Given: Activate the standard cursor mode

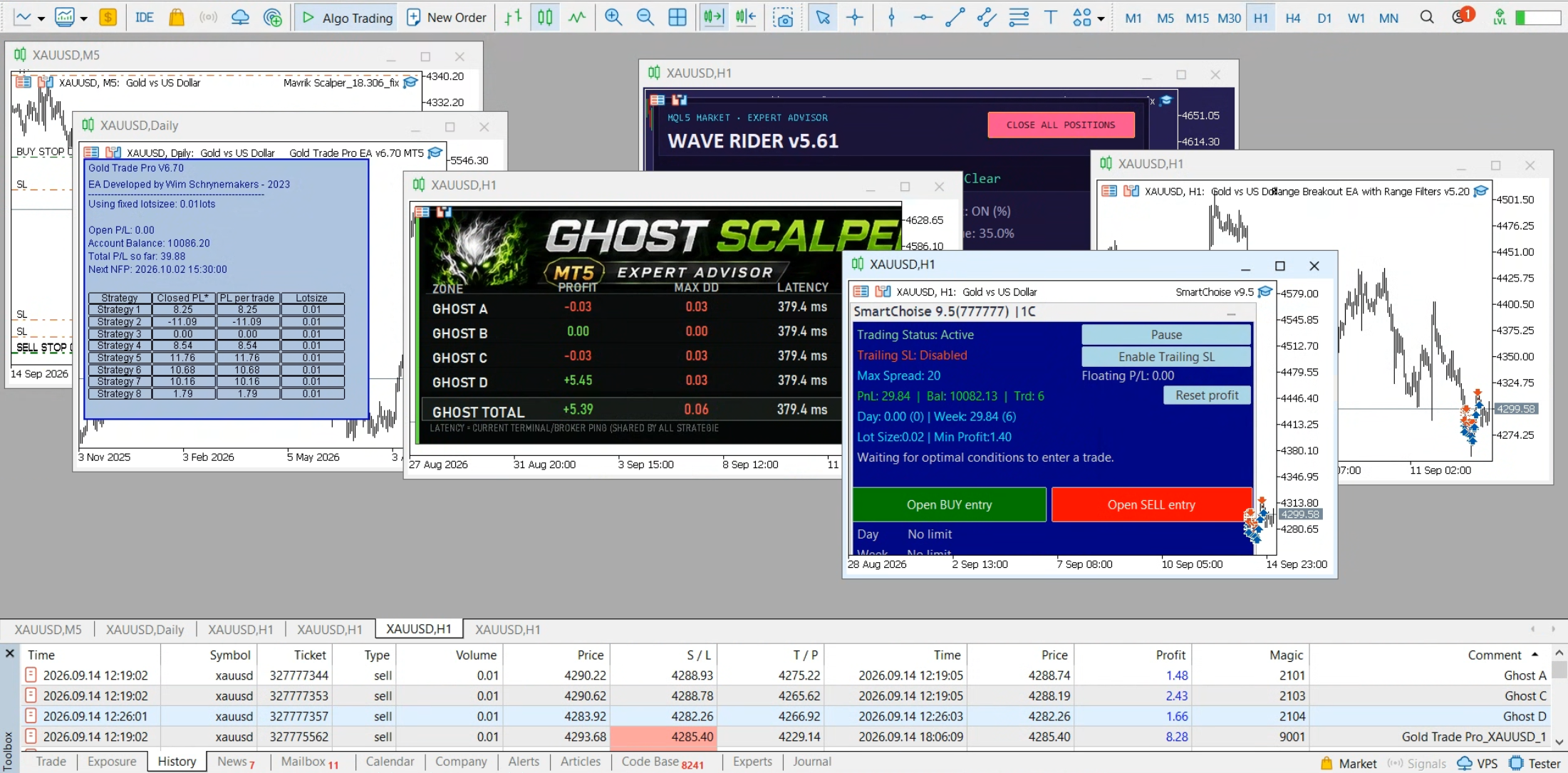Looking at the screenshot, I should [823, 17].
